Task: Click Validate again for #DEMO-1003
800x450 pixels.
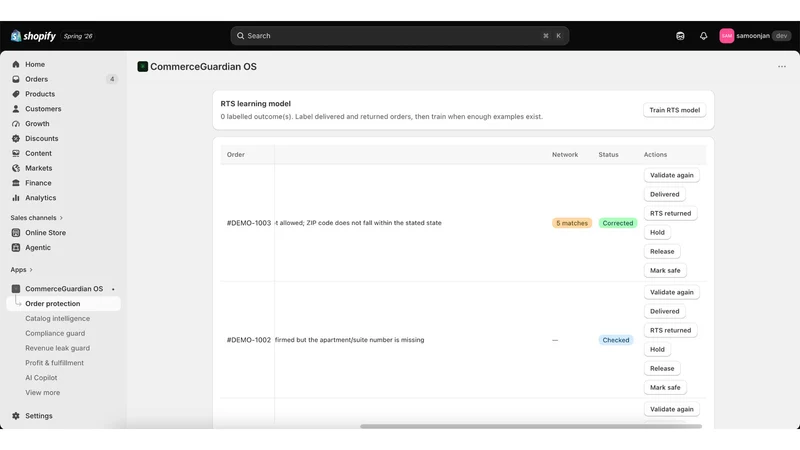Action: pos(671,175)
